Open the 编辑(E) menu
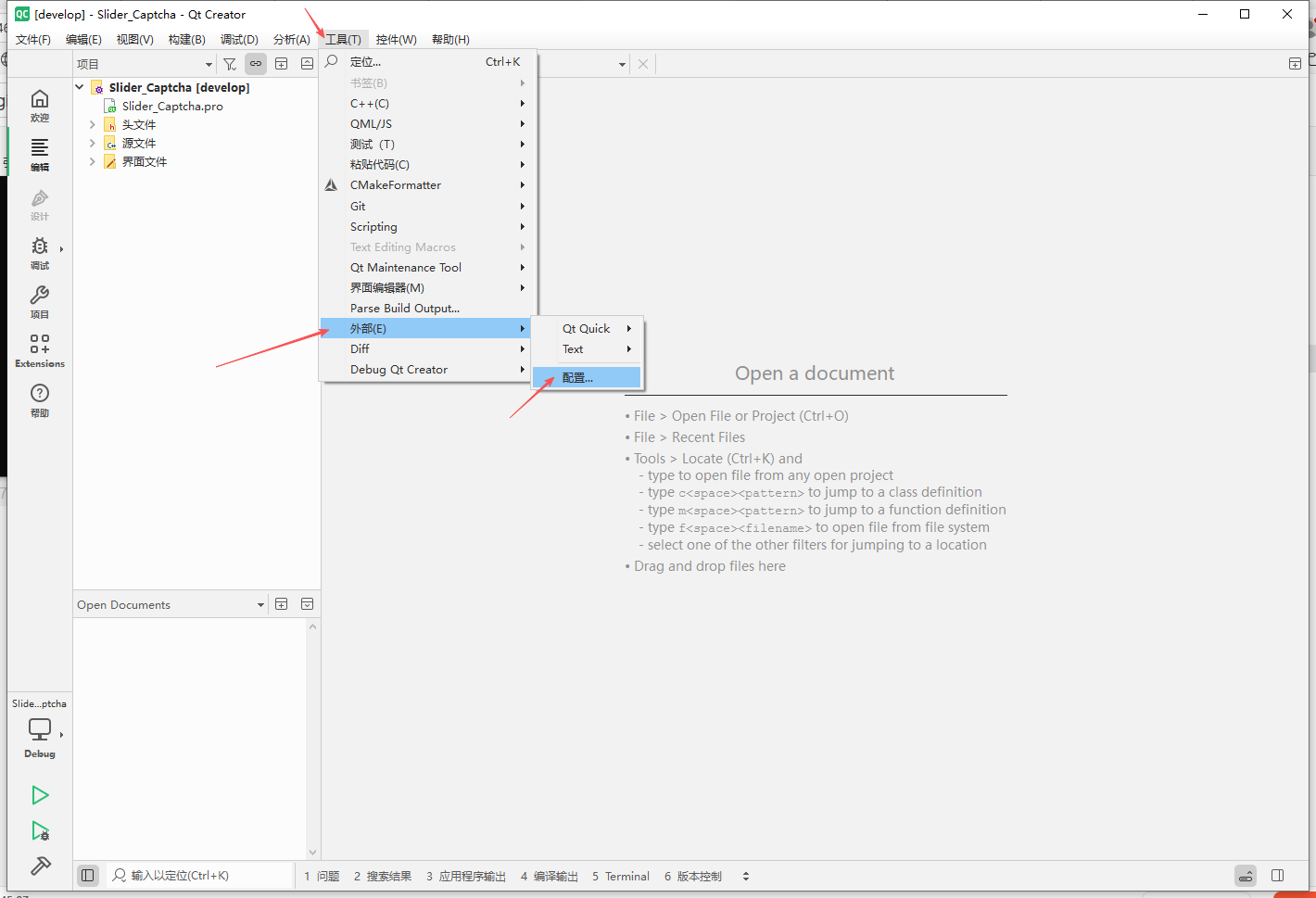This screenshot has width=1316, height=898. point(83,39)
